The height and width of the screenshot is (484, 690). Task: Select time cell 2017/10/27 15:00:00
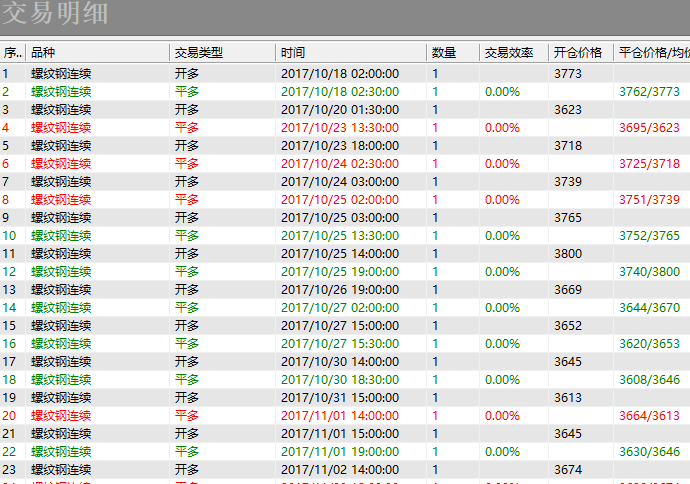[x=340, y=326]
